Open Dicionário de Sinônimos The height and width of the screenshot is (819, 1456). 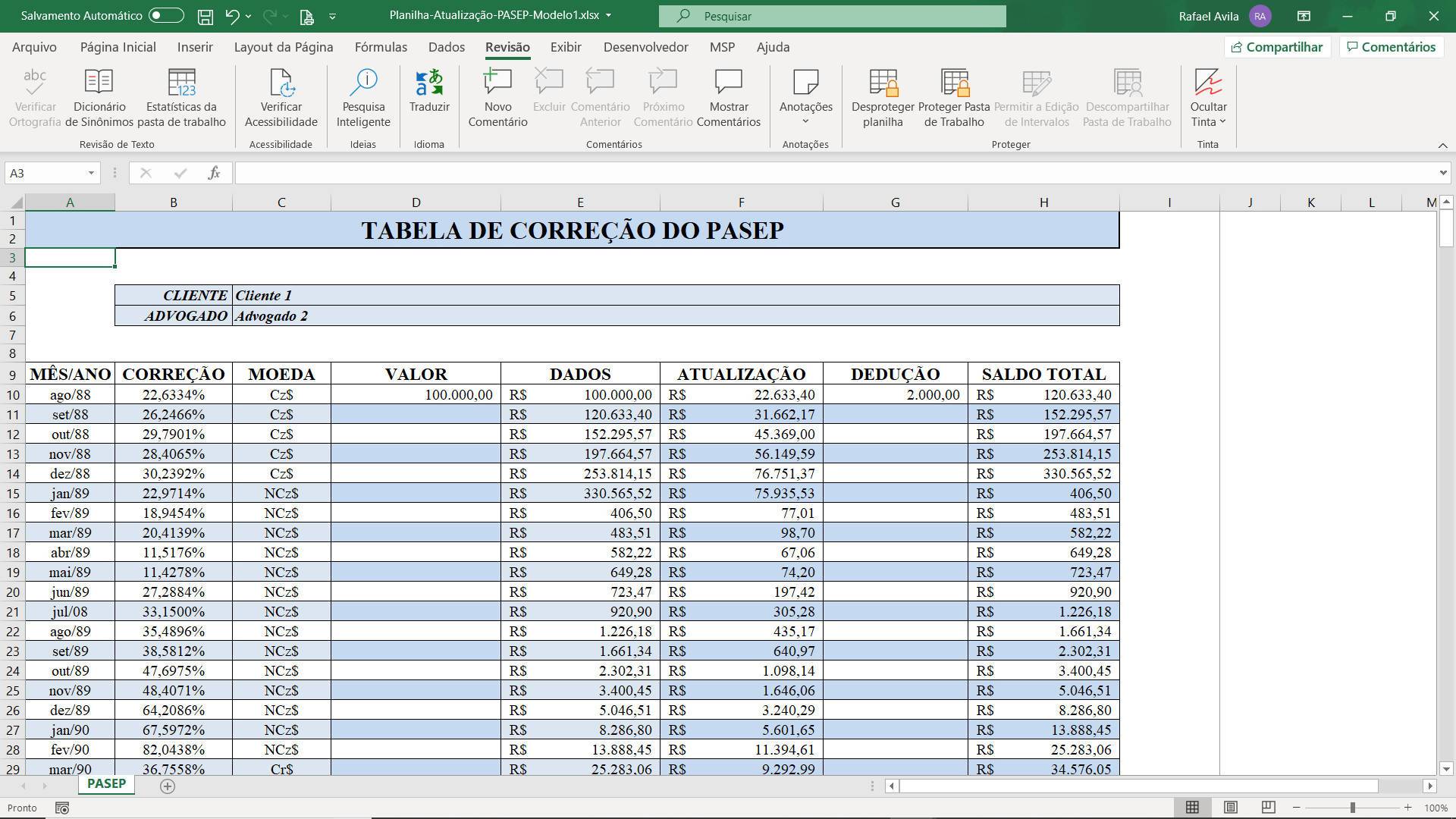pyautogui.click(x=99, y=99)
